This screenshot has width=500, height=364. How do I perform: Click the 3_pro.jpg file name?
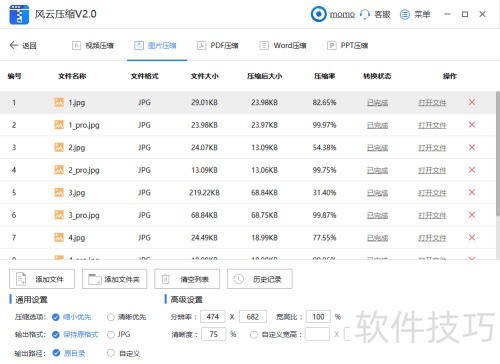[x=84, y=215]
